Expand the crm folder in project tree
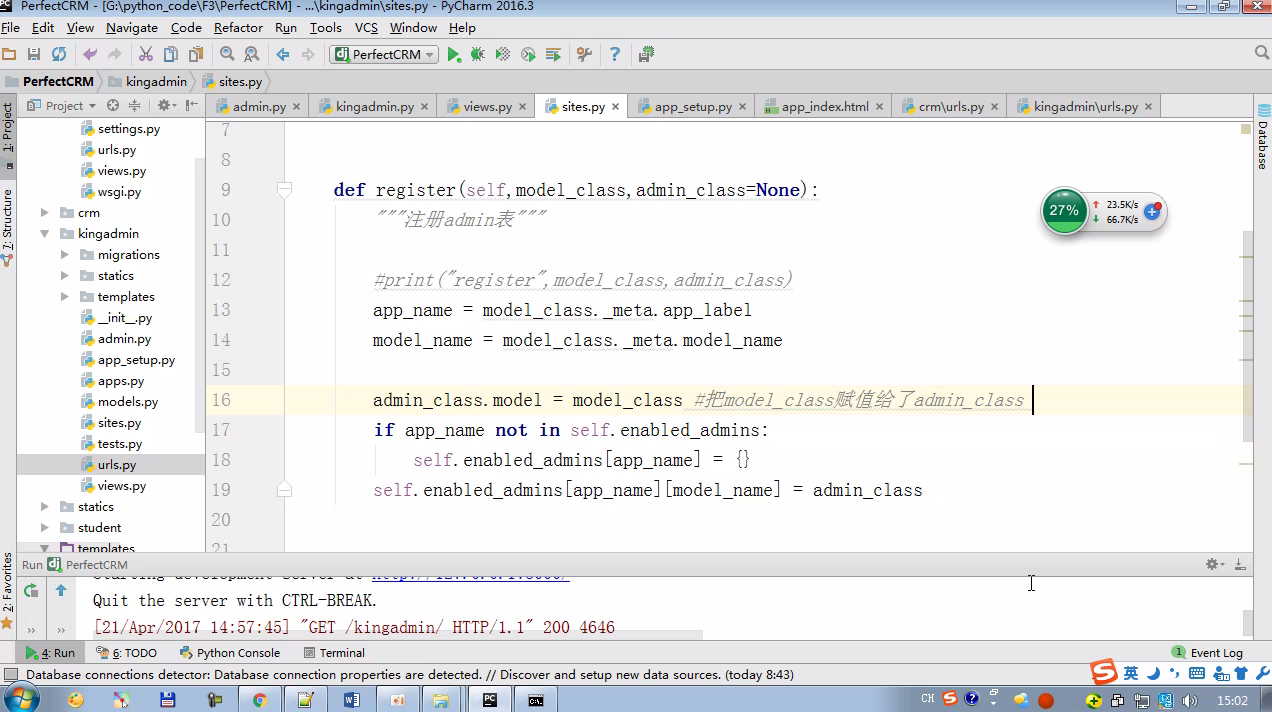The image size is (1272, 712). pos(45,213)
